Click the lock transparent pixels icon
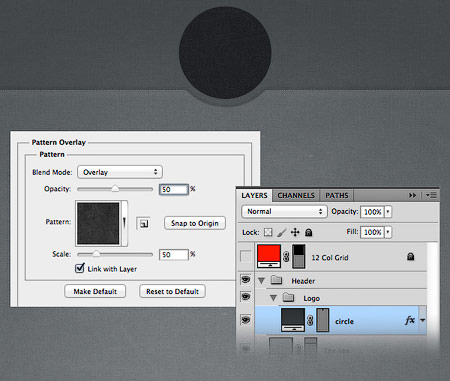The height and width of the screenshot is (381, 450). 268,232
